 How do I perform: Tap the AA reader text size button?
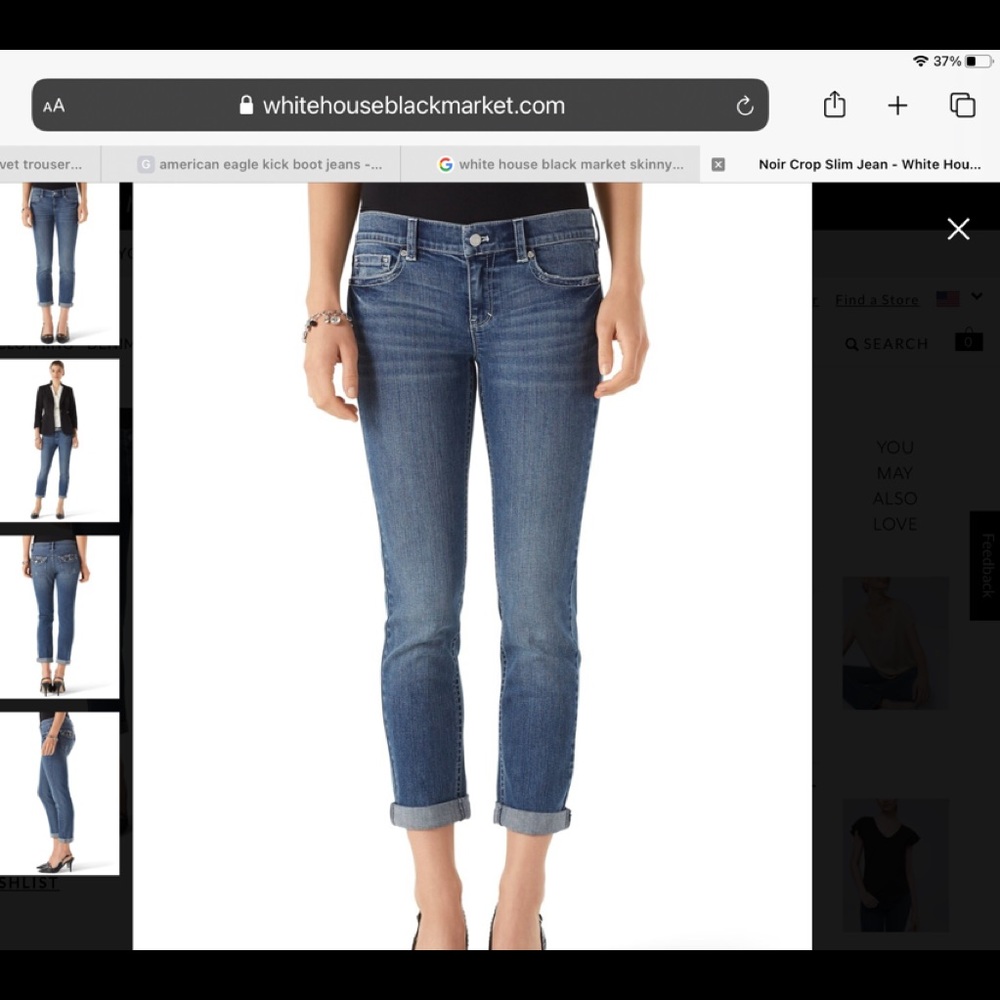[54, 106]
